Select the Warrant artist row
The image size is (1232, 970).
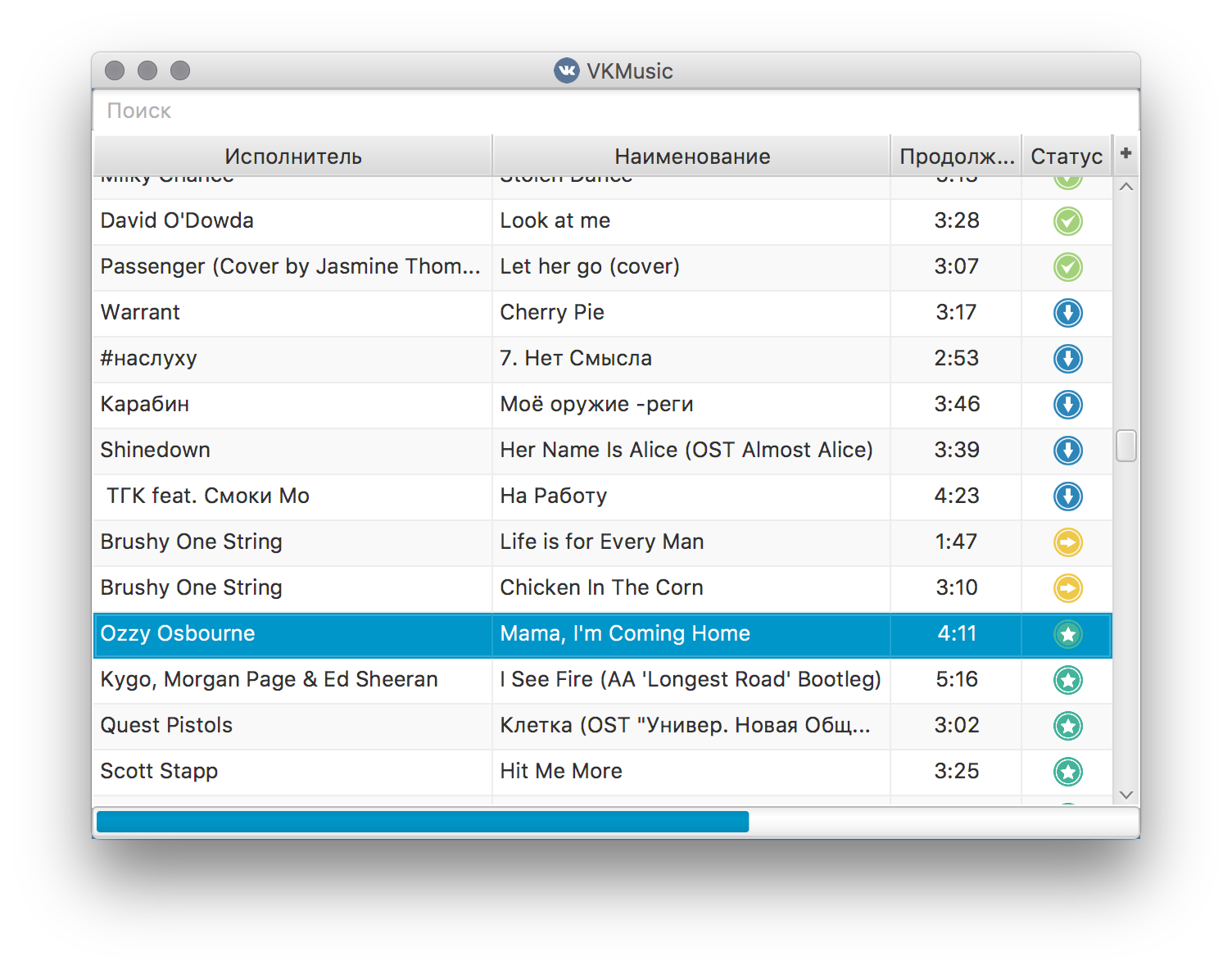tap(292, 313)
